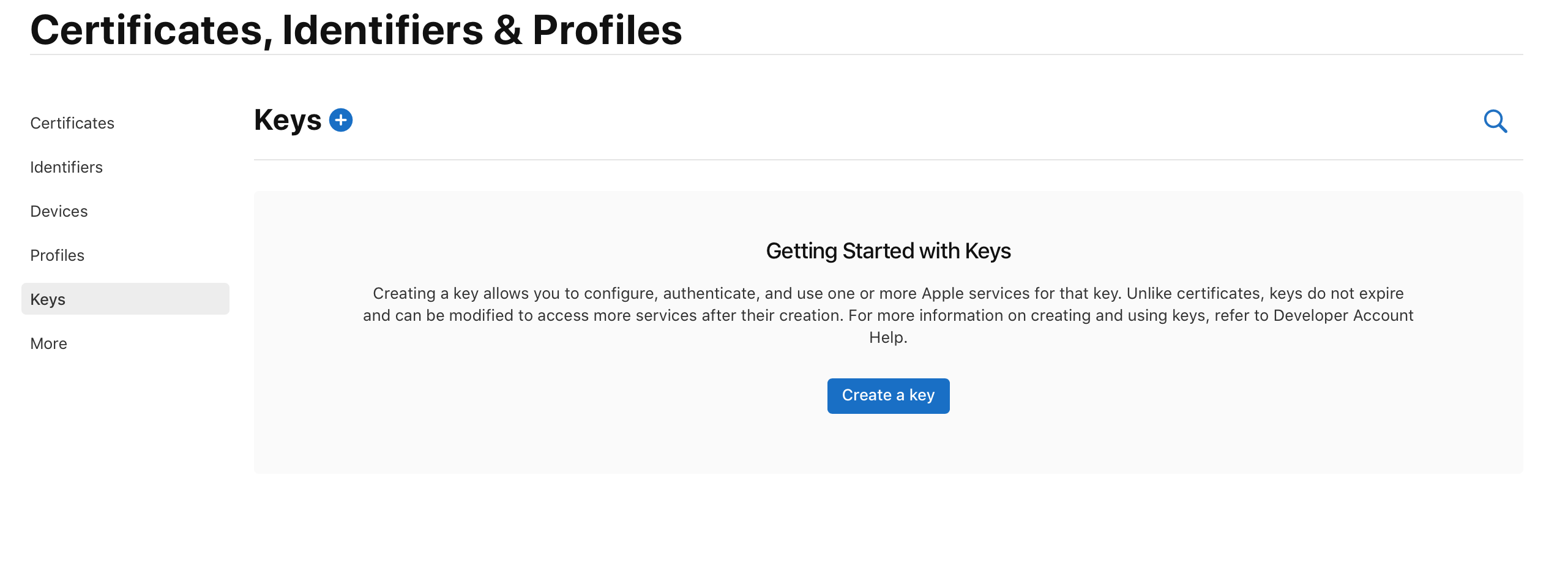Select the highlighted Keys sidebar item

point(125,299)
